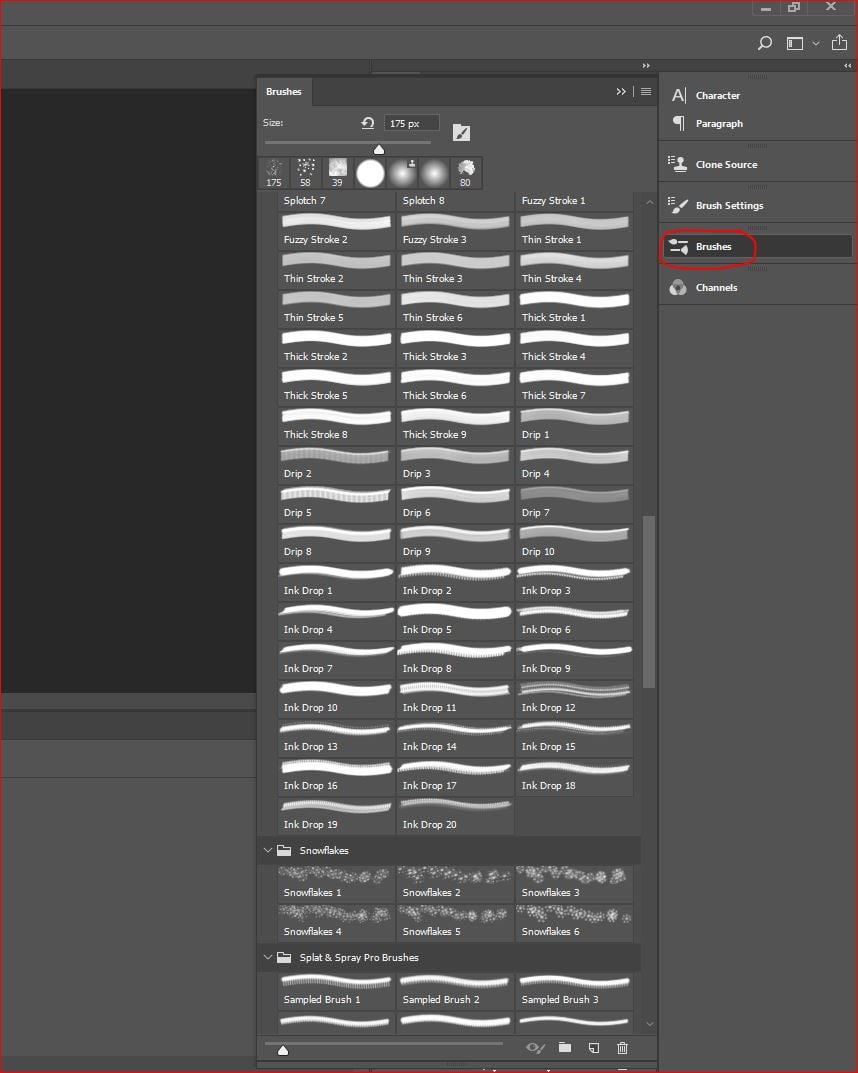Select the Thin Stroke 6 brush
This screenshot has height=1073, width=858.
[x=455, y=309]
